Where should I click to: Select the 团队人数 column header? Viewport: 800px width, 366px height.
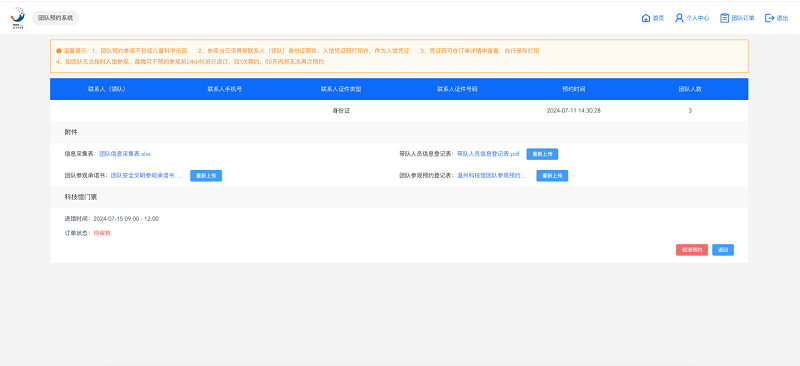tap(690, 89)
